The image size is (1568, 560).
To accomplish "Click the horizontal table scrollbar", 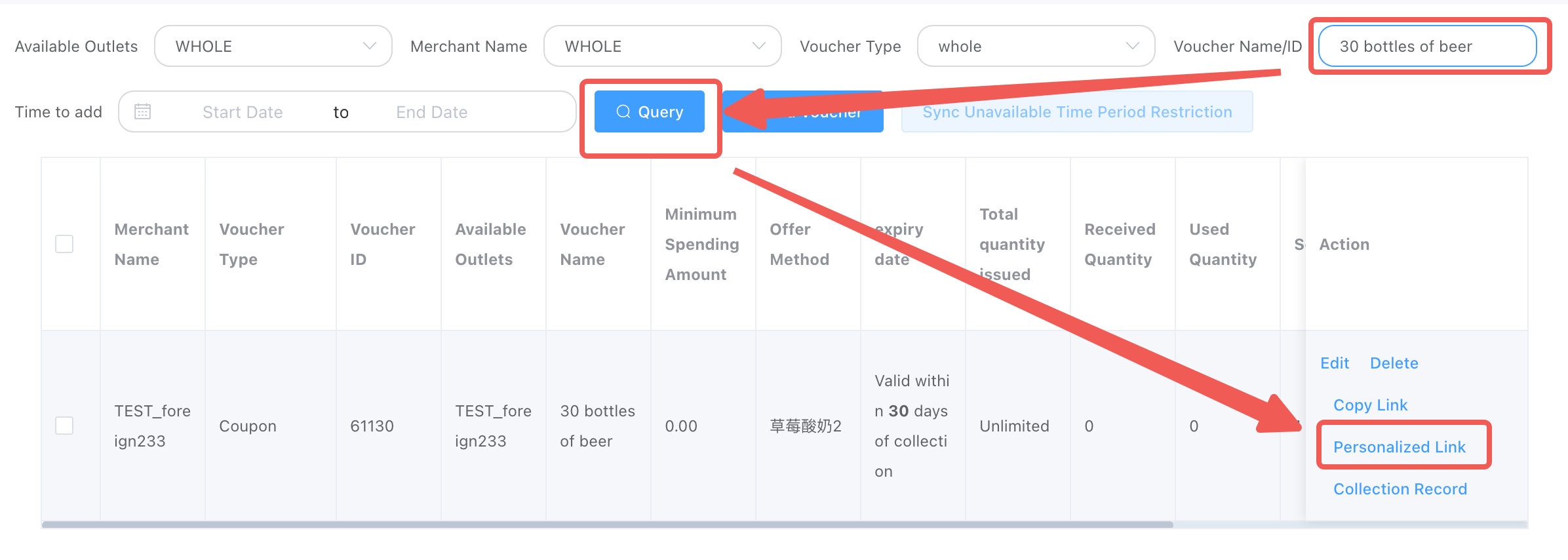I will pyautogui.click(x=606, y=525).
